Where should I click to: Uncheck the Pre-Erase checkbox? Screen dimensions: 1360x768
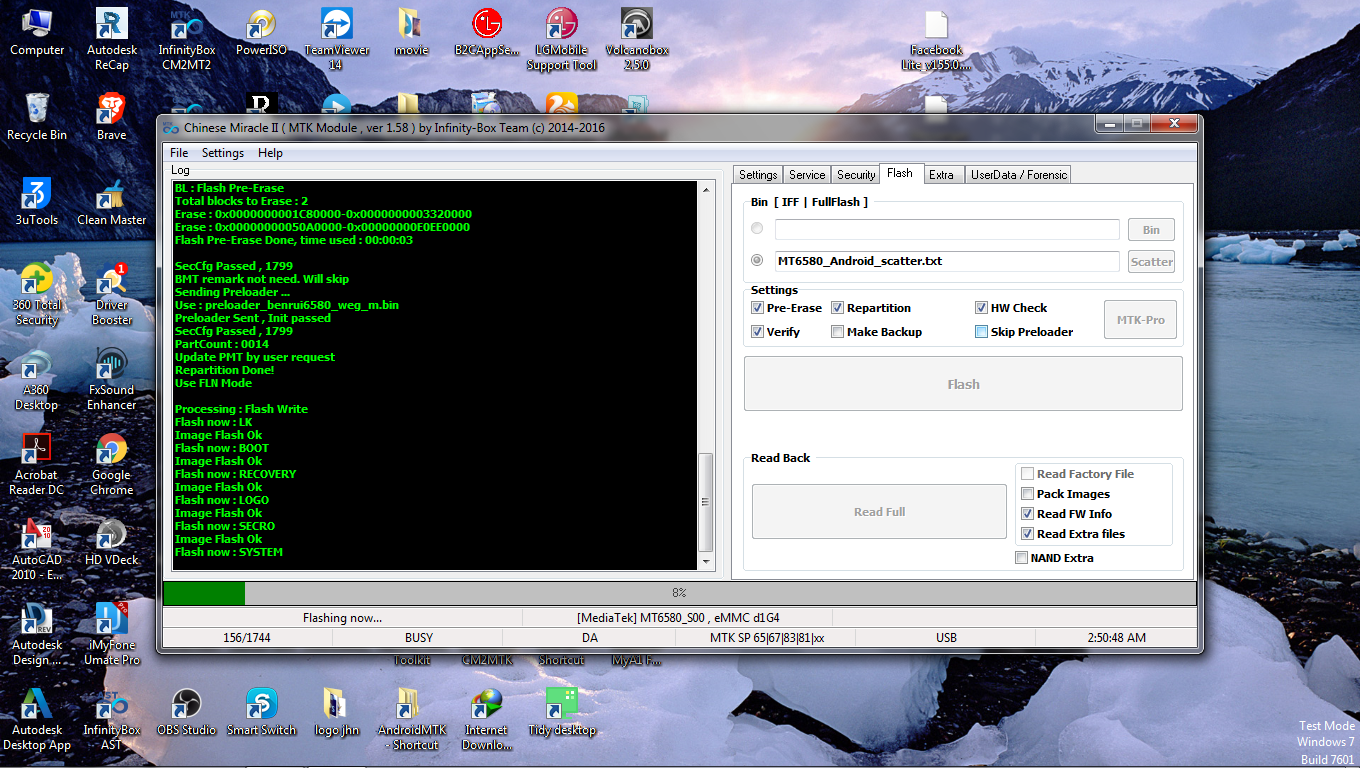(757, 308)
